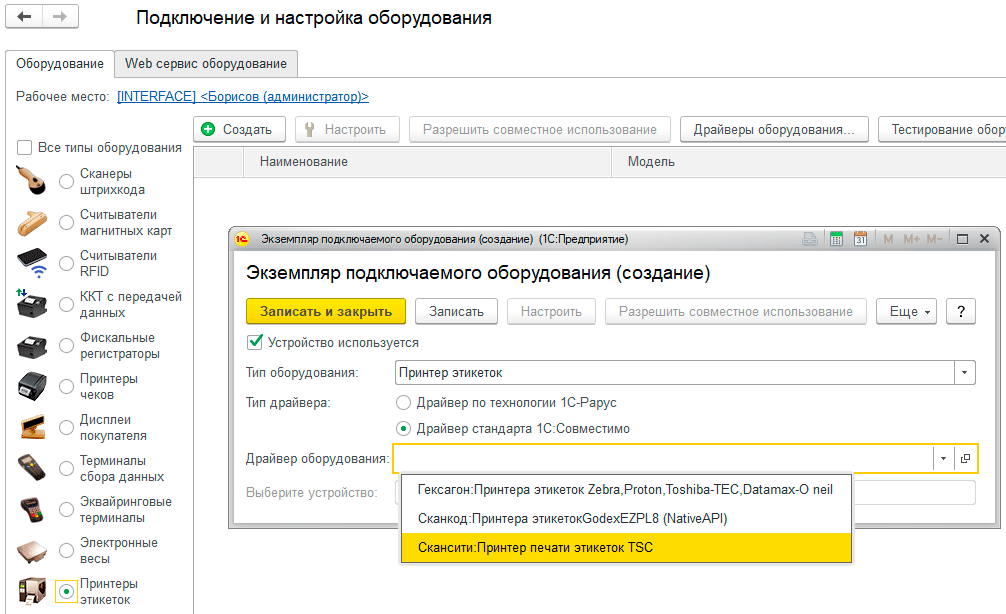Choose 'Сканкод: Принтера этикеток Godex' from list
The height and width of the screenshot is (614, 1006).
[x=564, y=519]
